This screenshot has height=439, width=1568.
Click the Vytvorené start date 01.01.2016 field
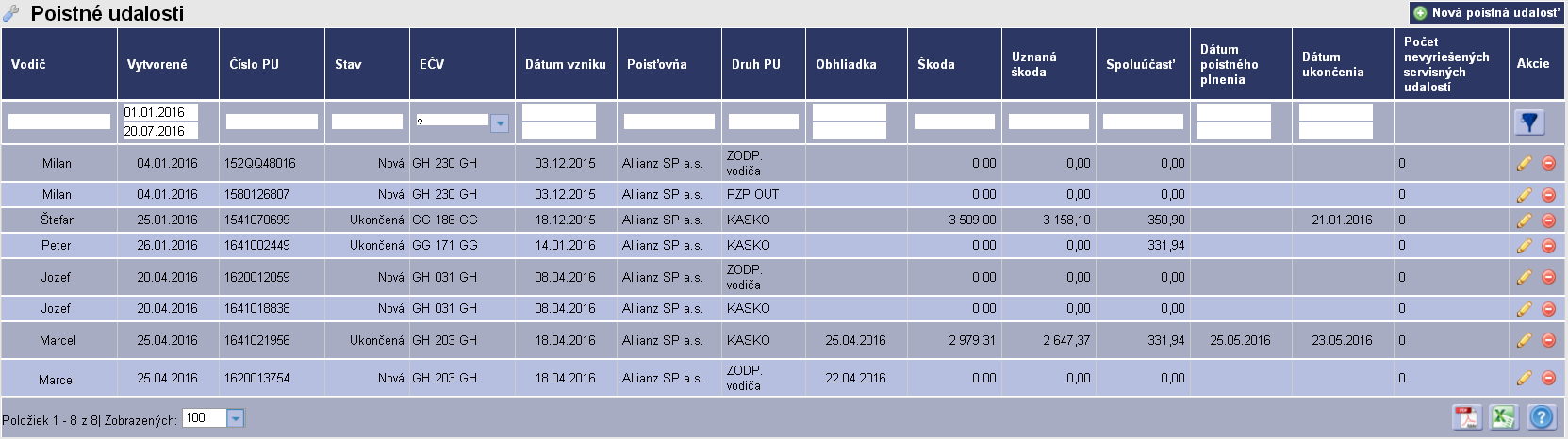160,112
